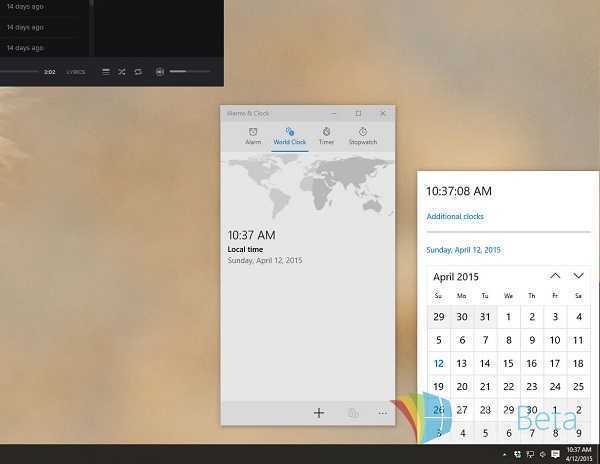This screenshot has height=464, width=600.
Task: Open the Alarm tab in Alarms & Clock
Action: coord(253,136)
